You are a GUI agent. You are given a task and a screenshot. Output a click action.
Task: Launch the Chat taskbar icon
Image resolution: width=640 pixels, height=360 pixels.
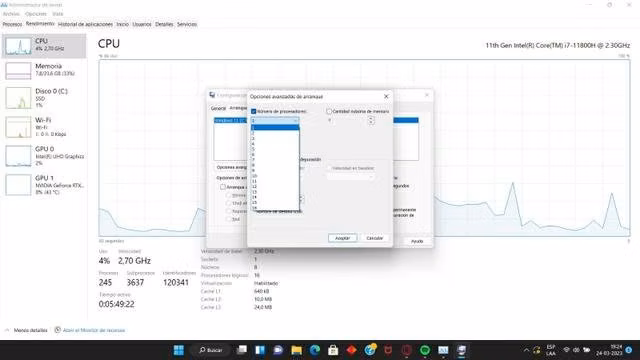click(x=278, y=350)
